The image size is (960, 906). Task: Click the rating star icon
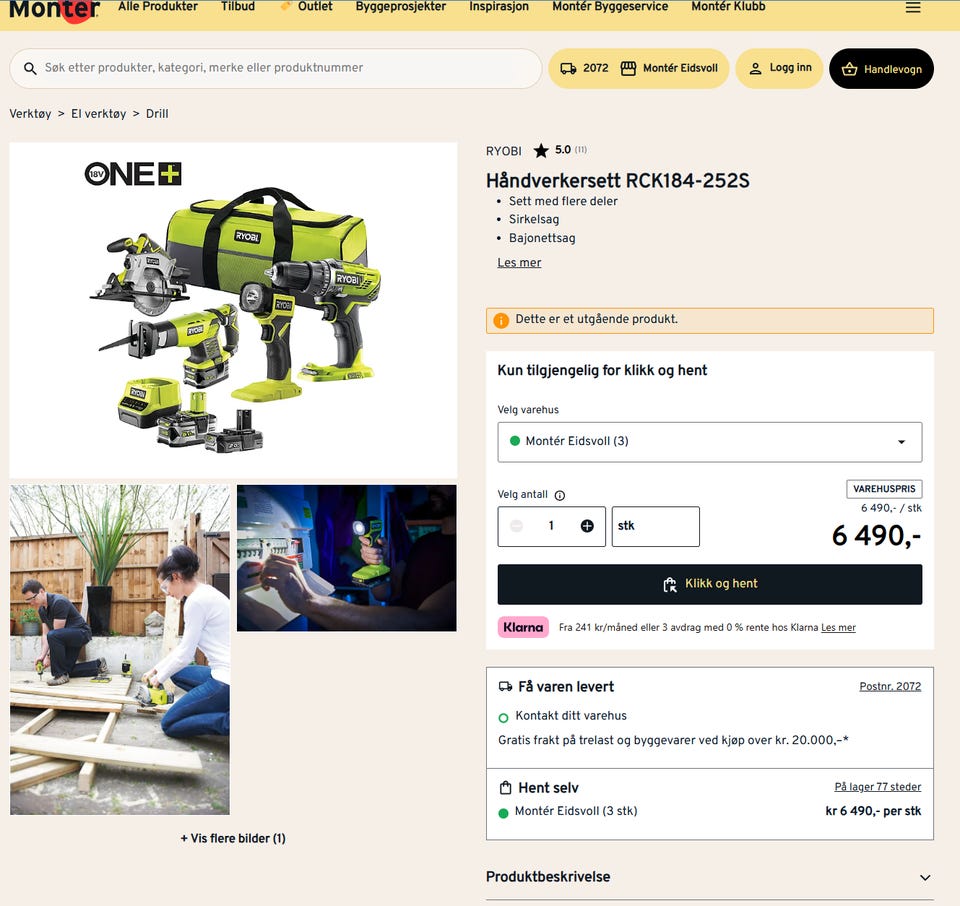541,151
